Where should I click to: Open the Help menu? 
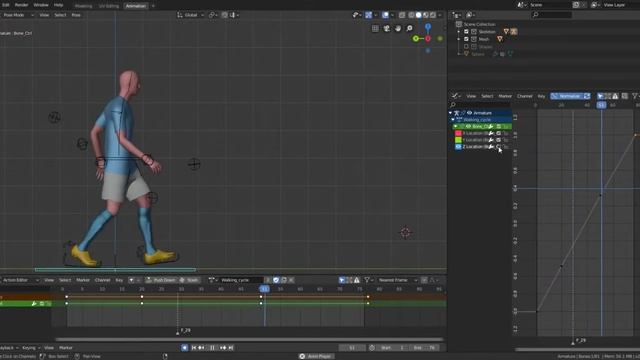tap(58, 5)
